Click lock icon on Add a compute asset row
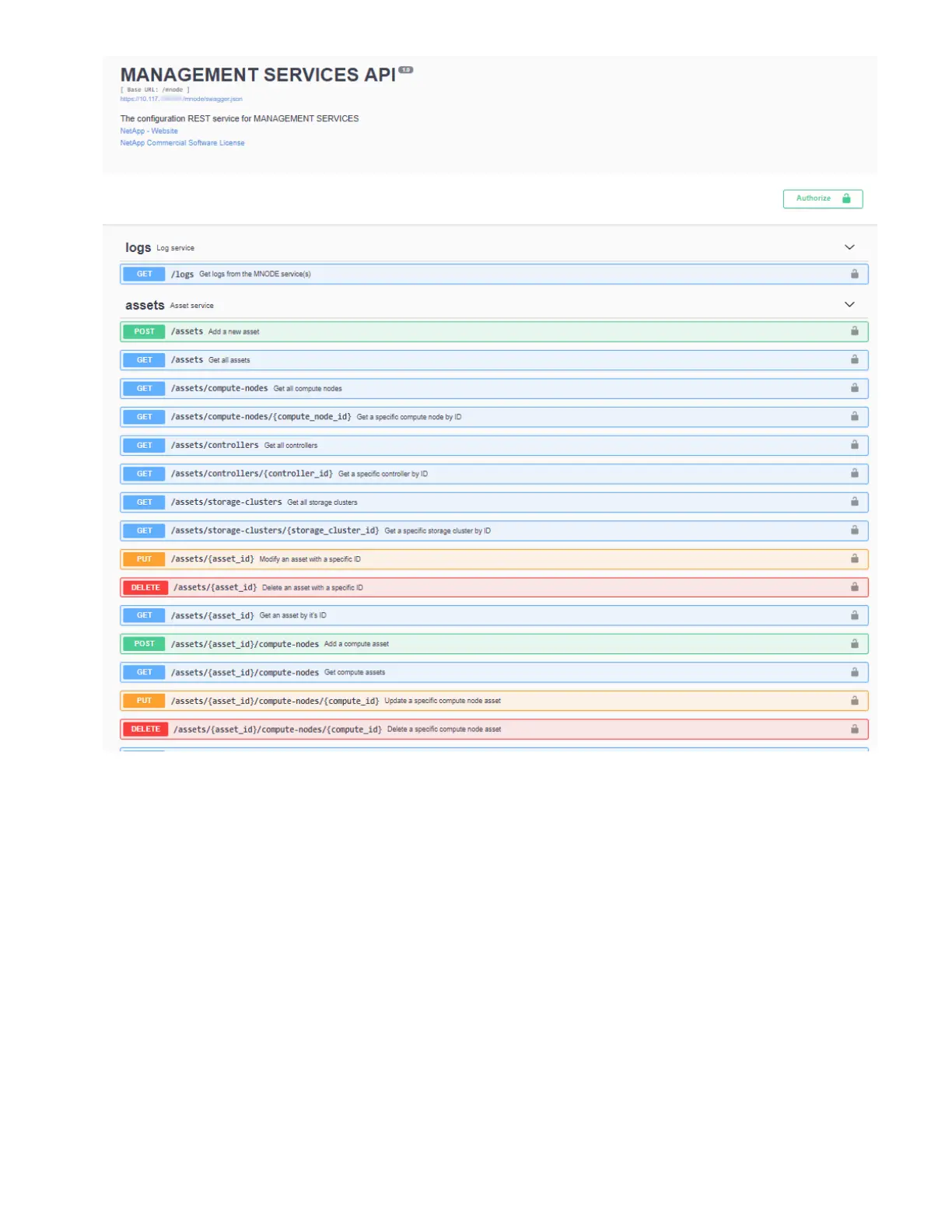Image resolution: width=952 pixels, height=1232 pixels. [x=854, y=644]
